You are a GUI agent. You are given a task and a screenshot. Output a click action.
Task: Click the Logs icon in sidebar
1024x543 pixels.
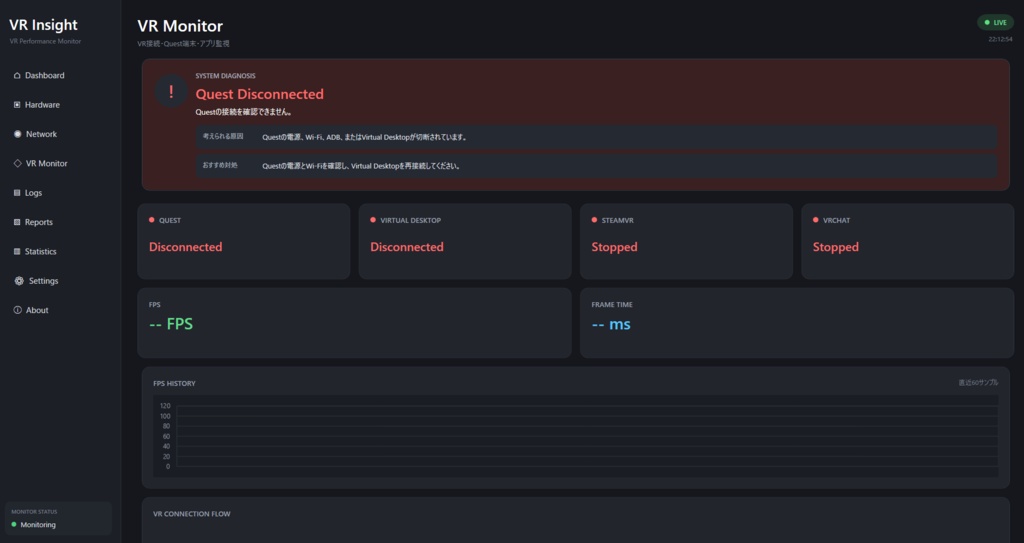pyautogui.click(x=17, y=193)
